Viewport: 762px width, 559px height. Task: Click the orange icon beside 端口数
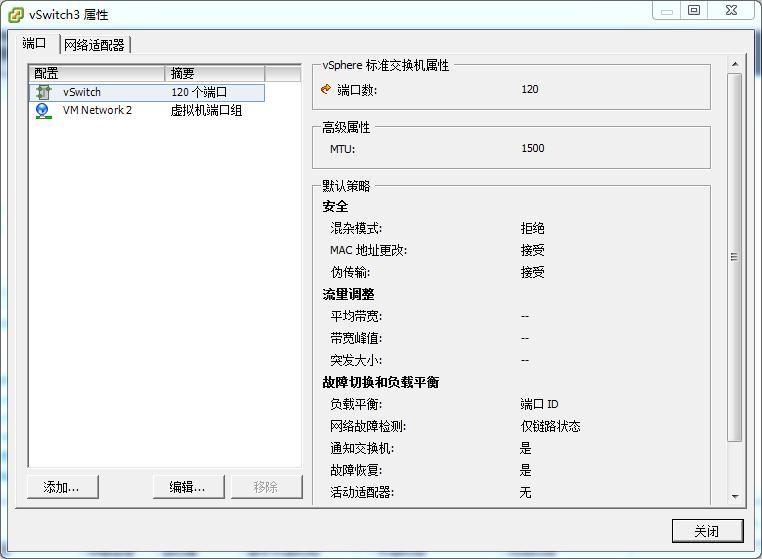pos(326,89)
